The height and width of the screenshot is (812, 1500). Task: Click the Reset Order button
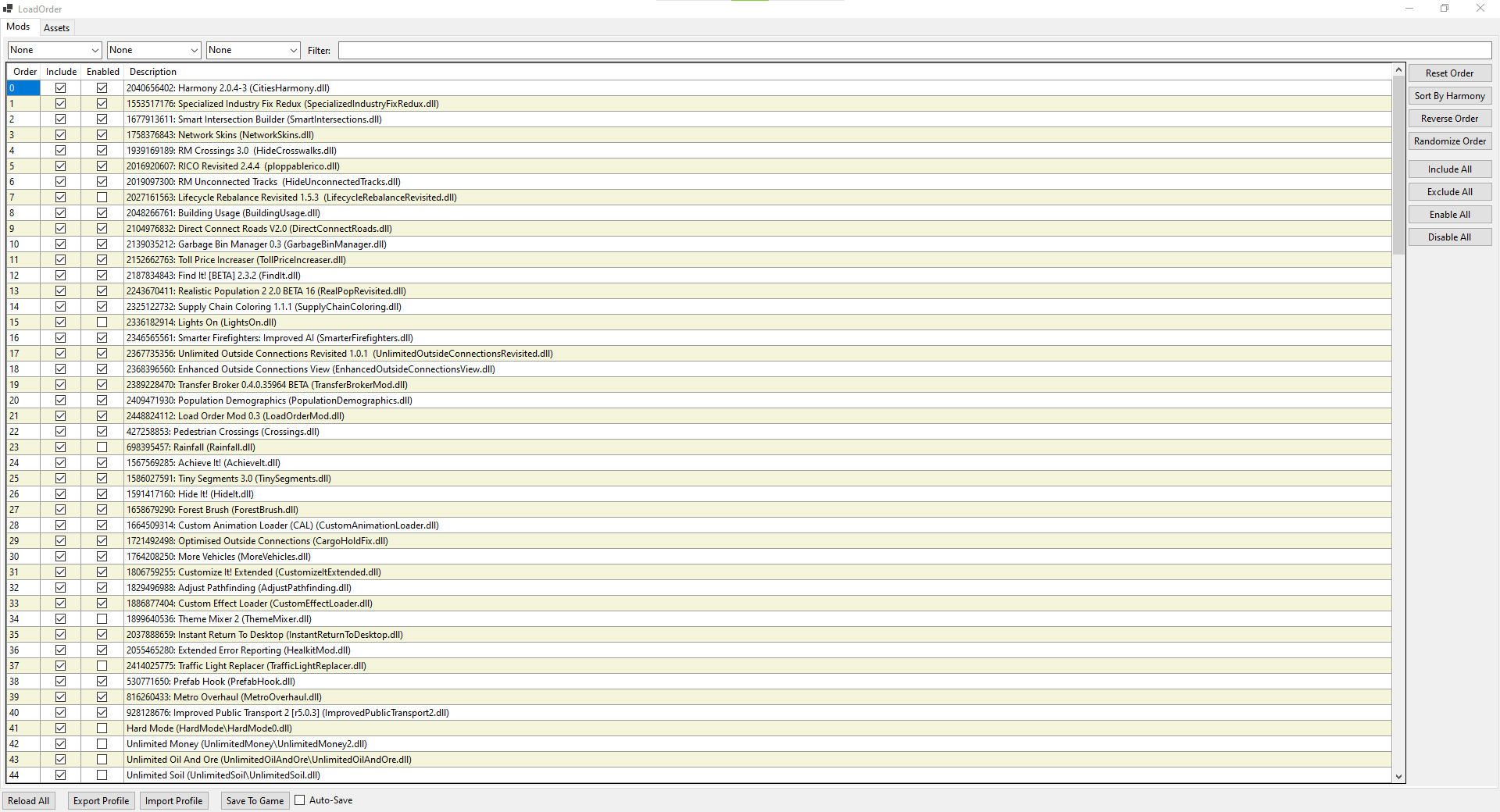(1450, 73)
